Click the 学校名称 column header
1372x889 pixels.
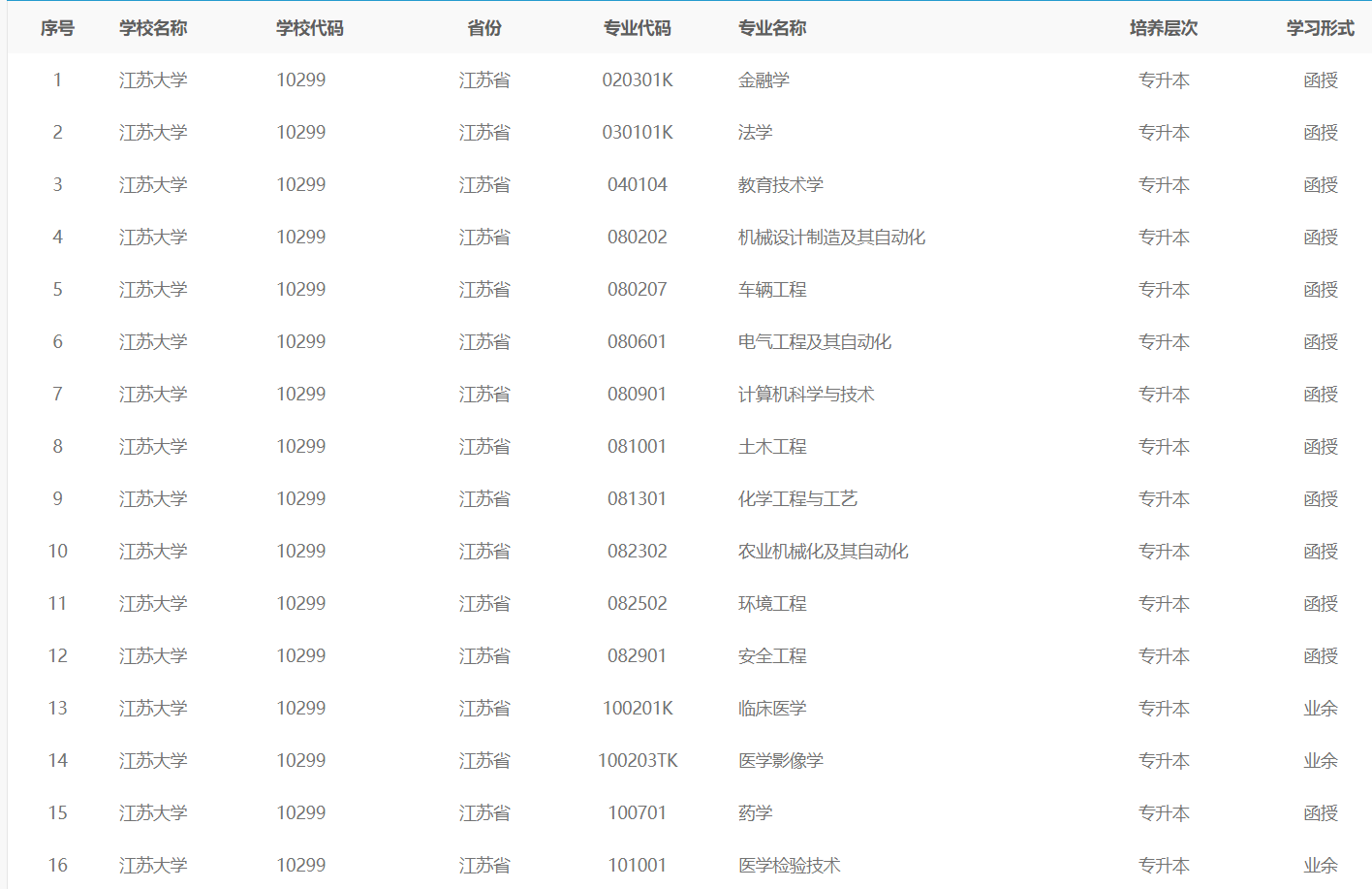(153, 28)
